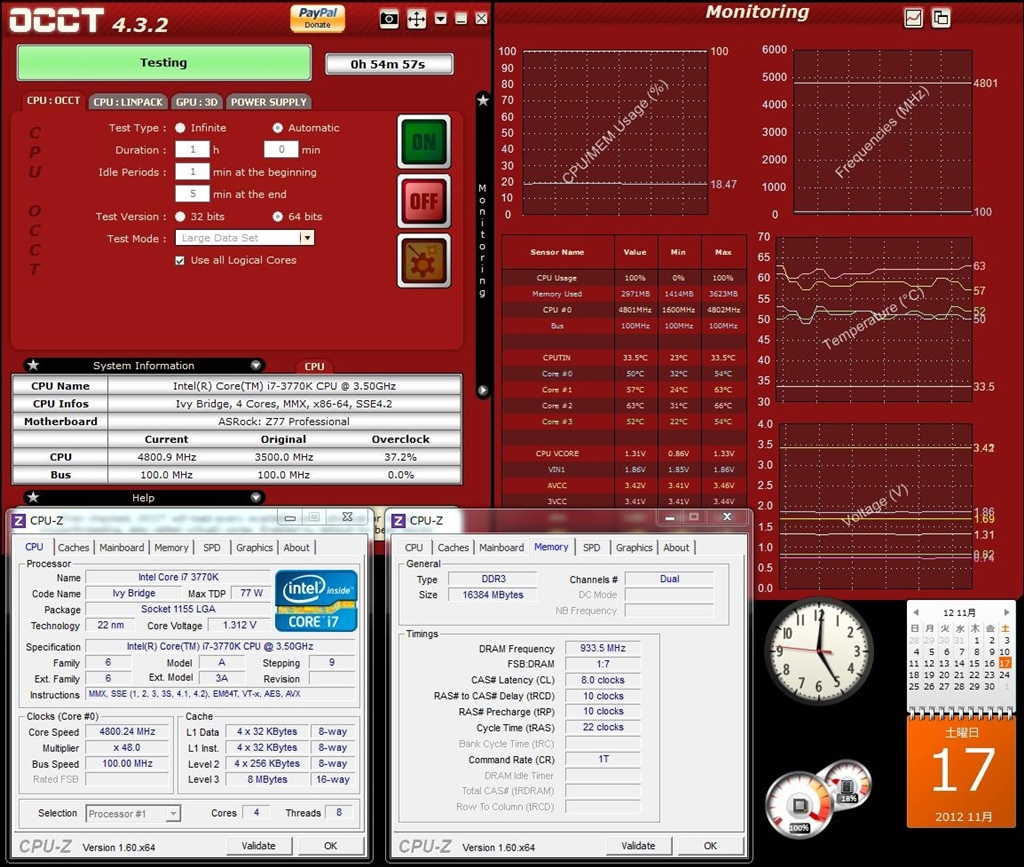The width and height of the screenshot is (1024, 867).
Task: Click the graph icon in the Monitoring header
Action: pyautogui.click(x=914, y=18)
